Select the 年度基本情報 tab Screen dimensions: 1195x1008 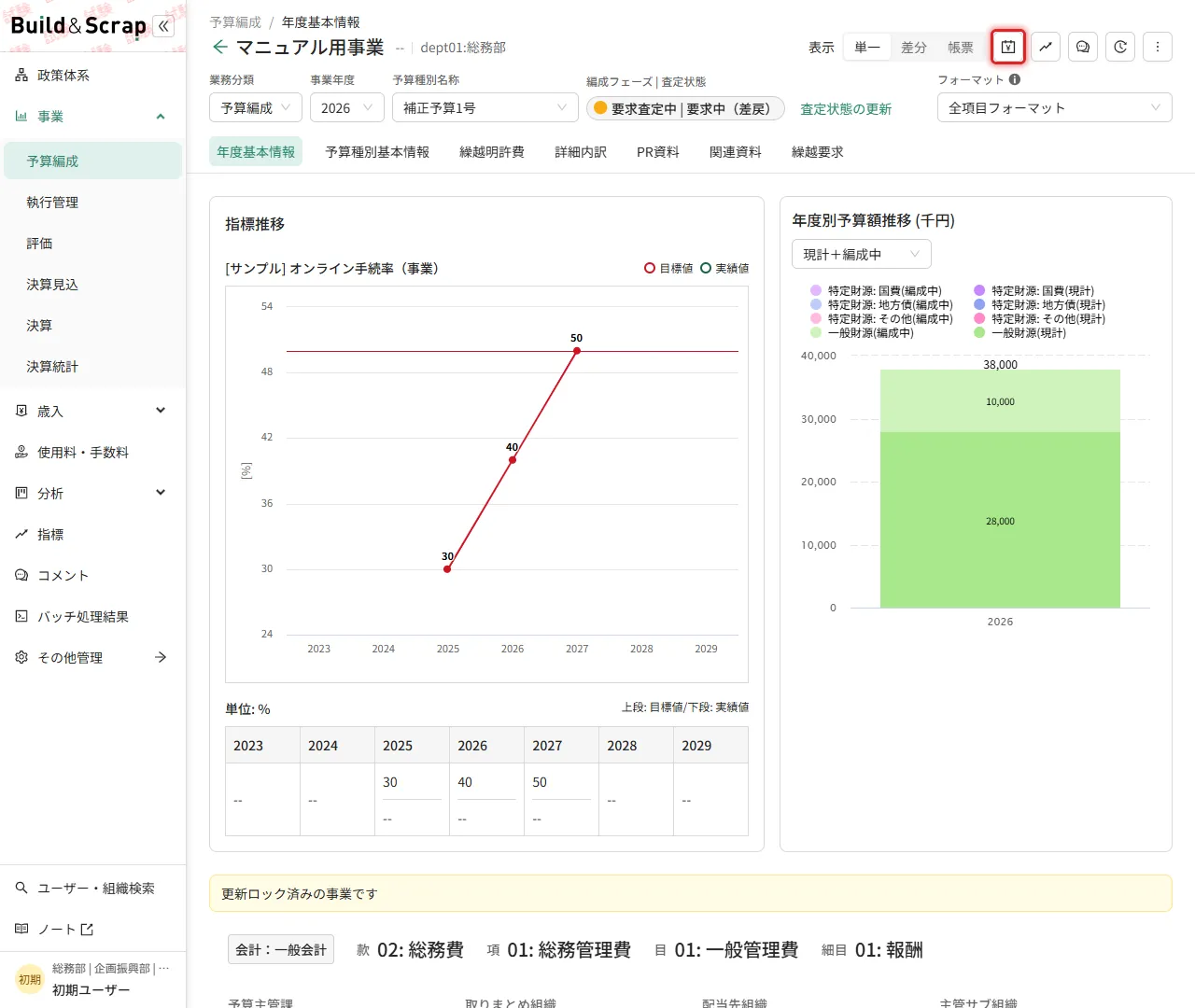click(256, 152)
